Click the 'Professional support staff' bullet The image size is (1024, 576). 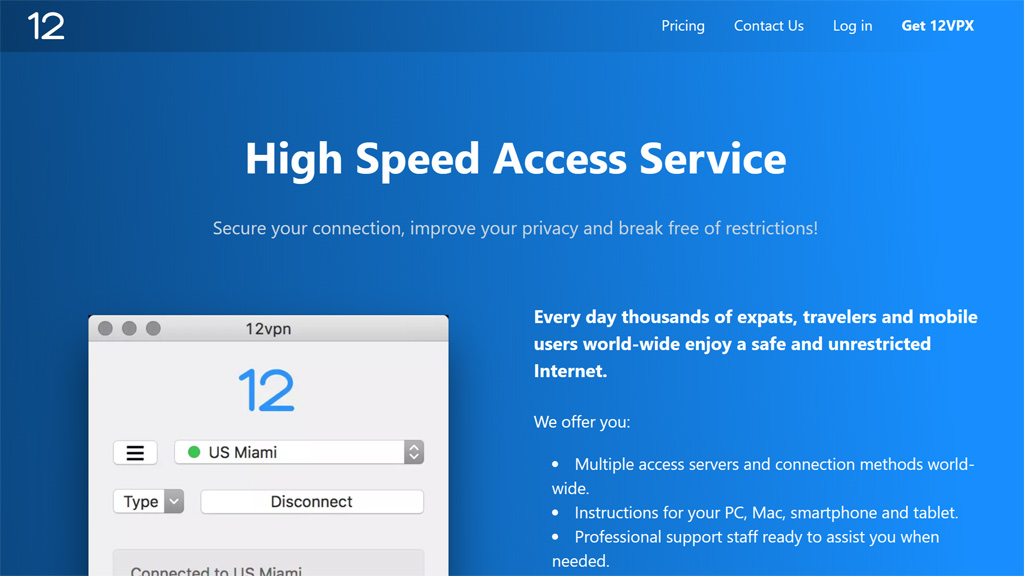tap(745, 549)
